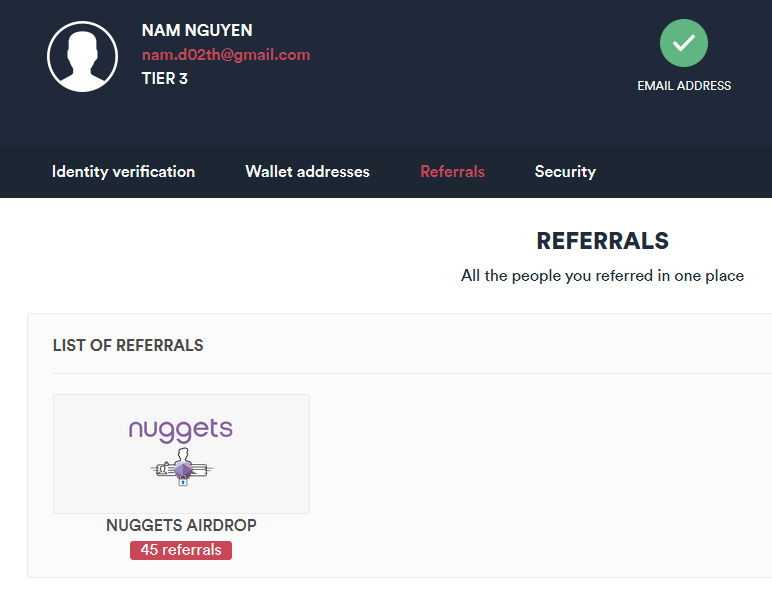Go to the Security tab
The image size is (772, 596).
coord(565,172)
